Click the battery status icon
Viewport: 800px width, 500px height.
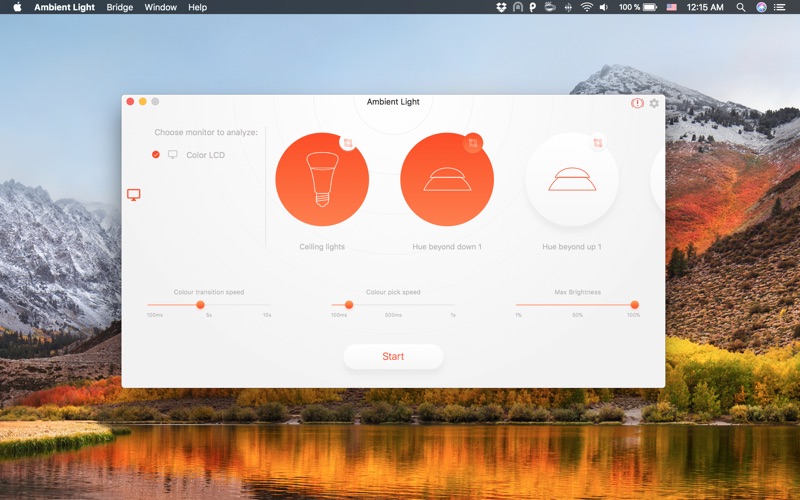pos(650,7)
